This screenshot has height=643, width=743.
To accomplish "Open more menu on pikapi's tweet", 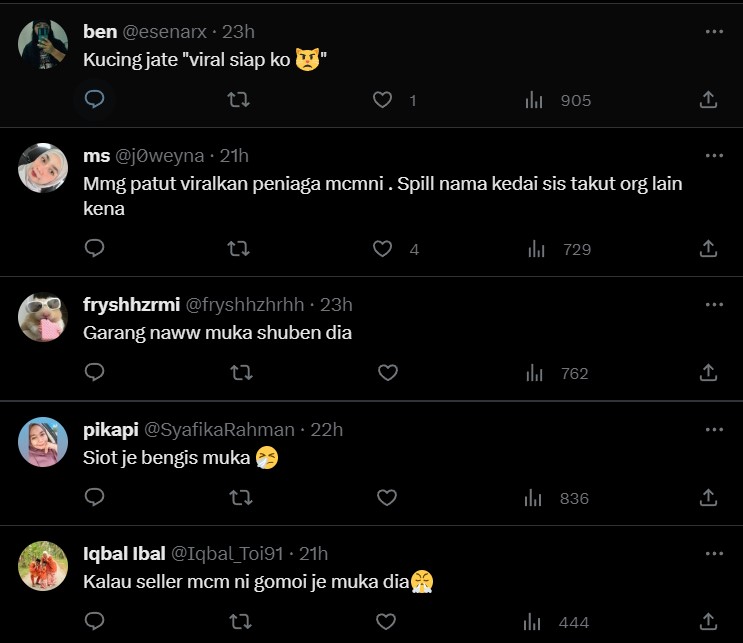I will tap(714, 430).
